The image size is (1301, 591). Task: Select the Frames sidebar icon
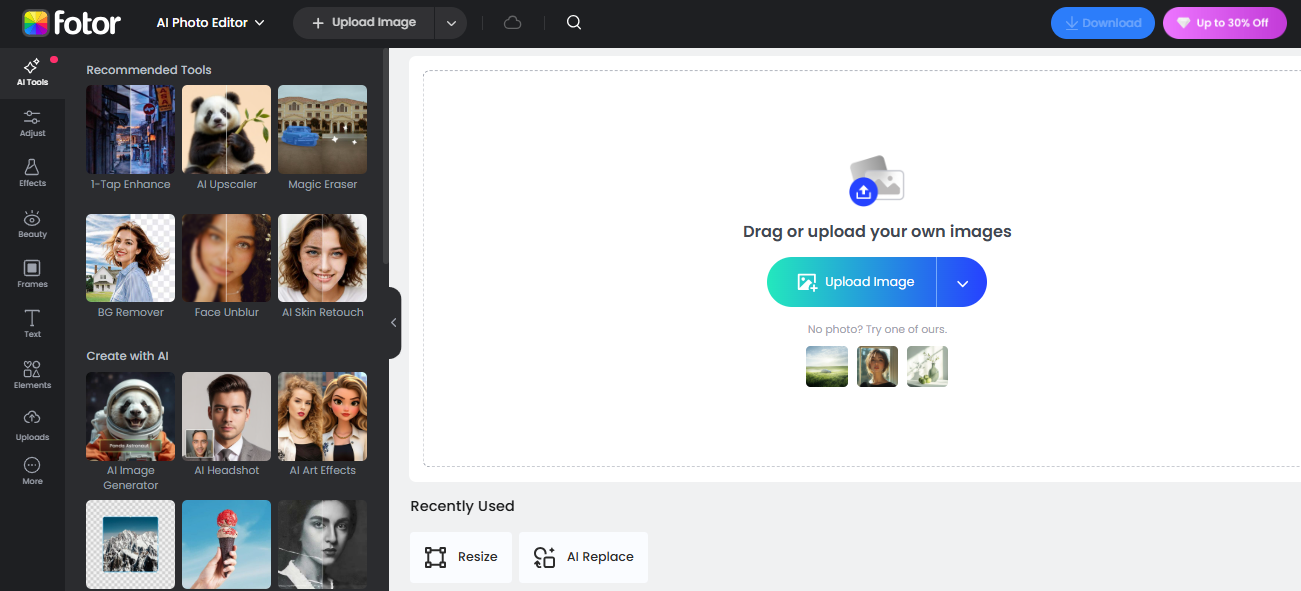[31, 271]
